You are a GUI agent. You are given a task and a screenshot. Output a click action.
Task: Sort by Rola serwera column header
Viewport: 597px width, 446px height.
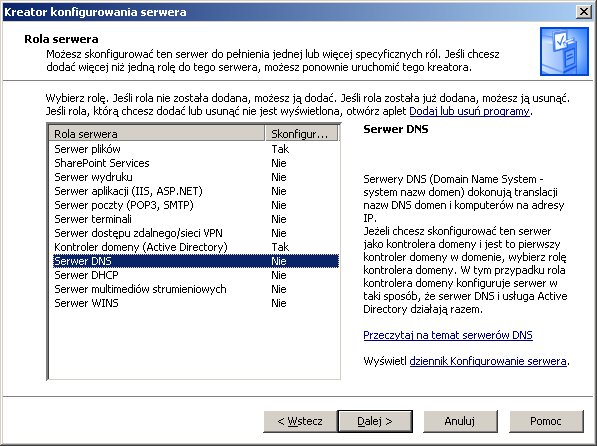click(x=157, y=134)
